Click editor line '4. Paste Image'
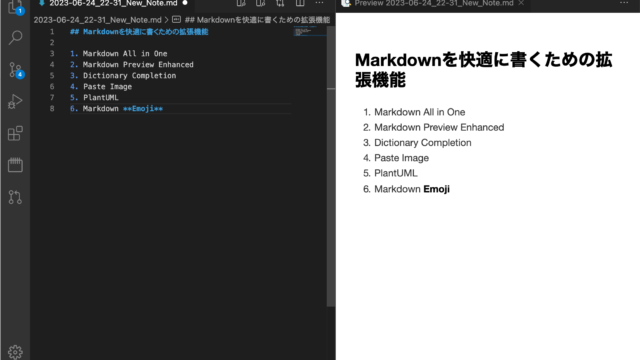640x360 pixels. coord(101,87)
